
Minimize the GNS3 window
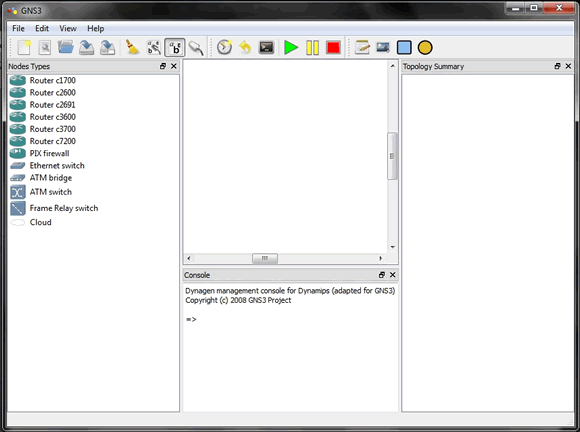coord(515,8)
